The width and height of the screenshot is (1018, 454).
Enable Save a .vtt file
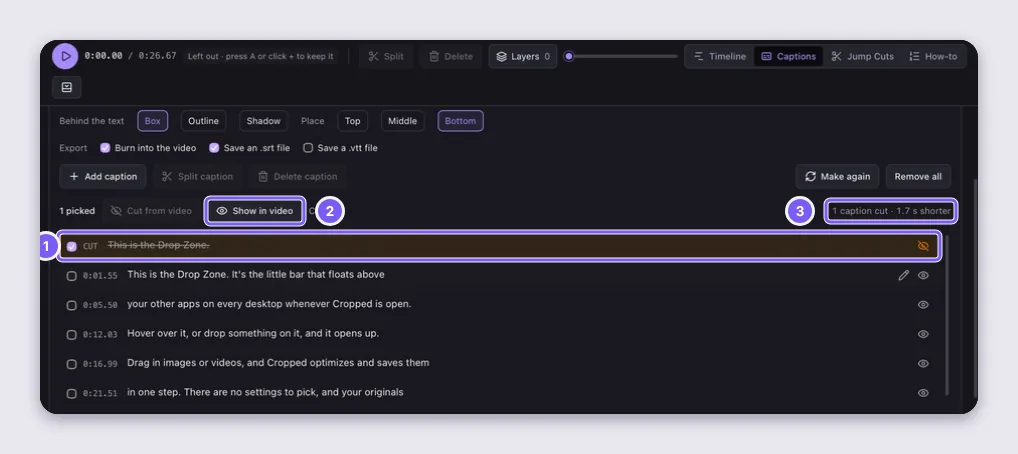point(308,148)
